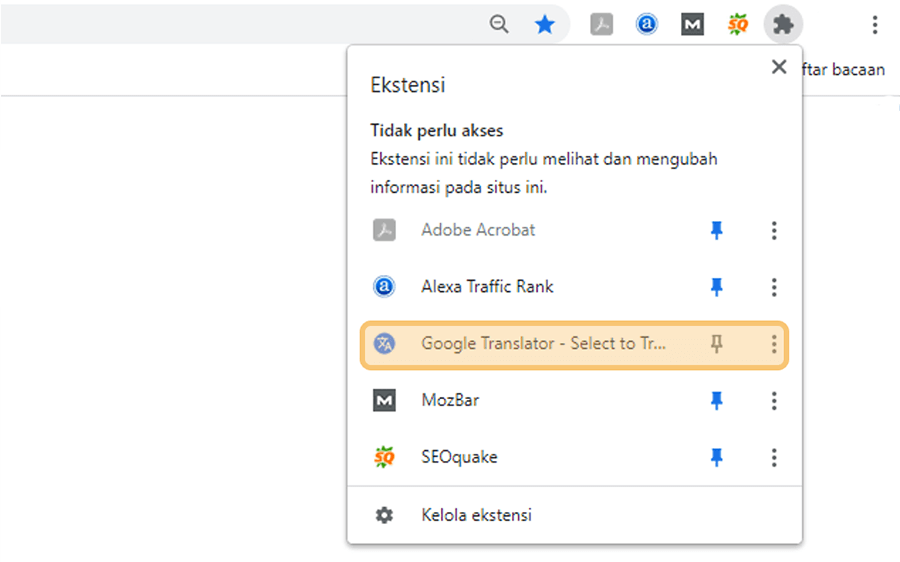The width and height of the screenshot is (900, 562).
Task: Unpin Alexa Traffic Rank from the toolbar
Action: 716,286
